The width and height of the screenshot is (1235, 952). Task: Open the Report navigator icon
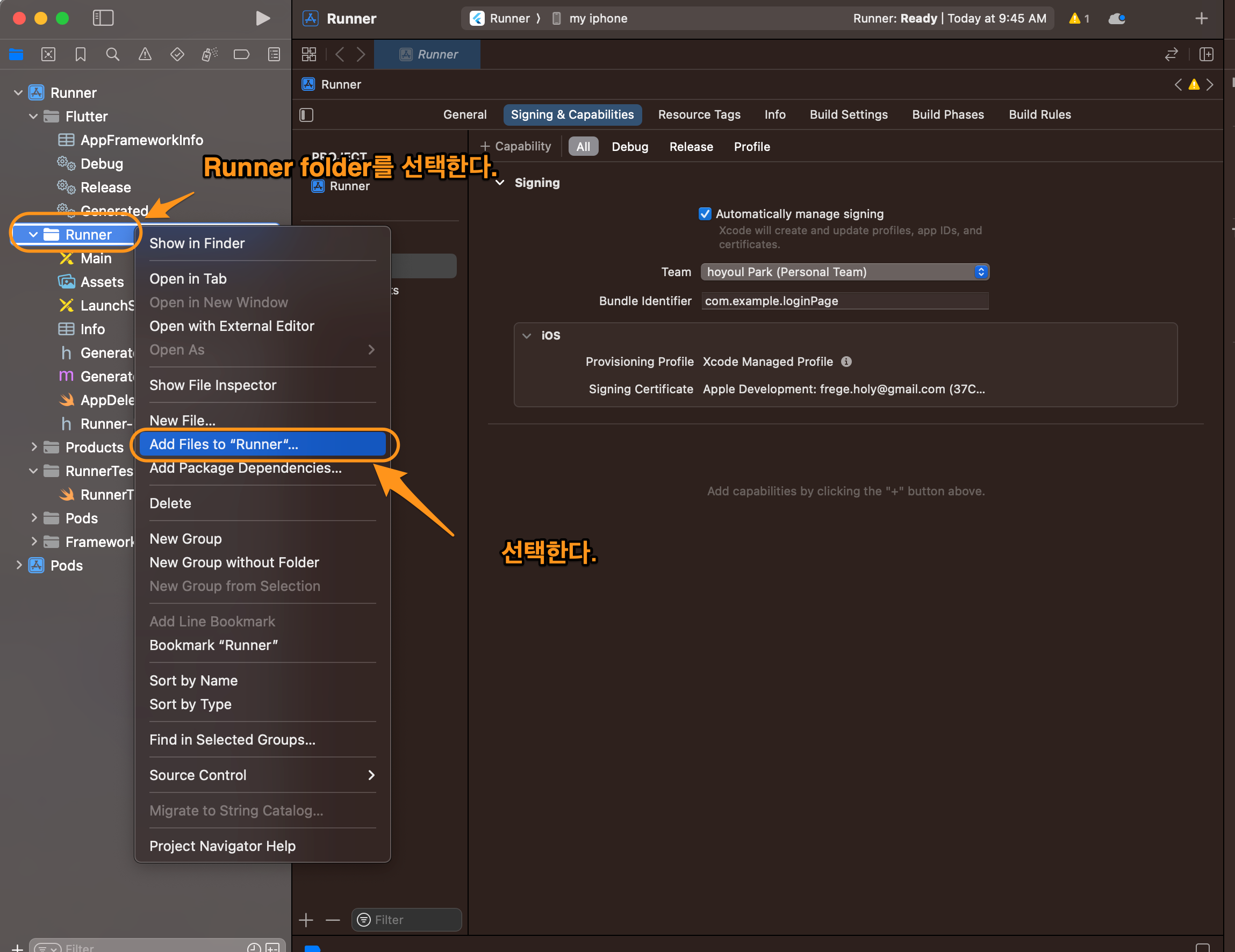(274, 54)
